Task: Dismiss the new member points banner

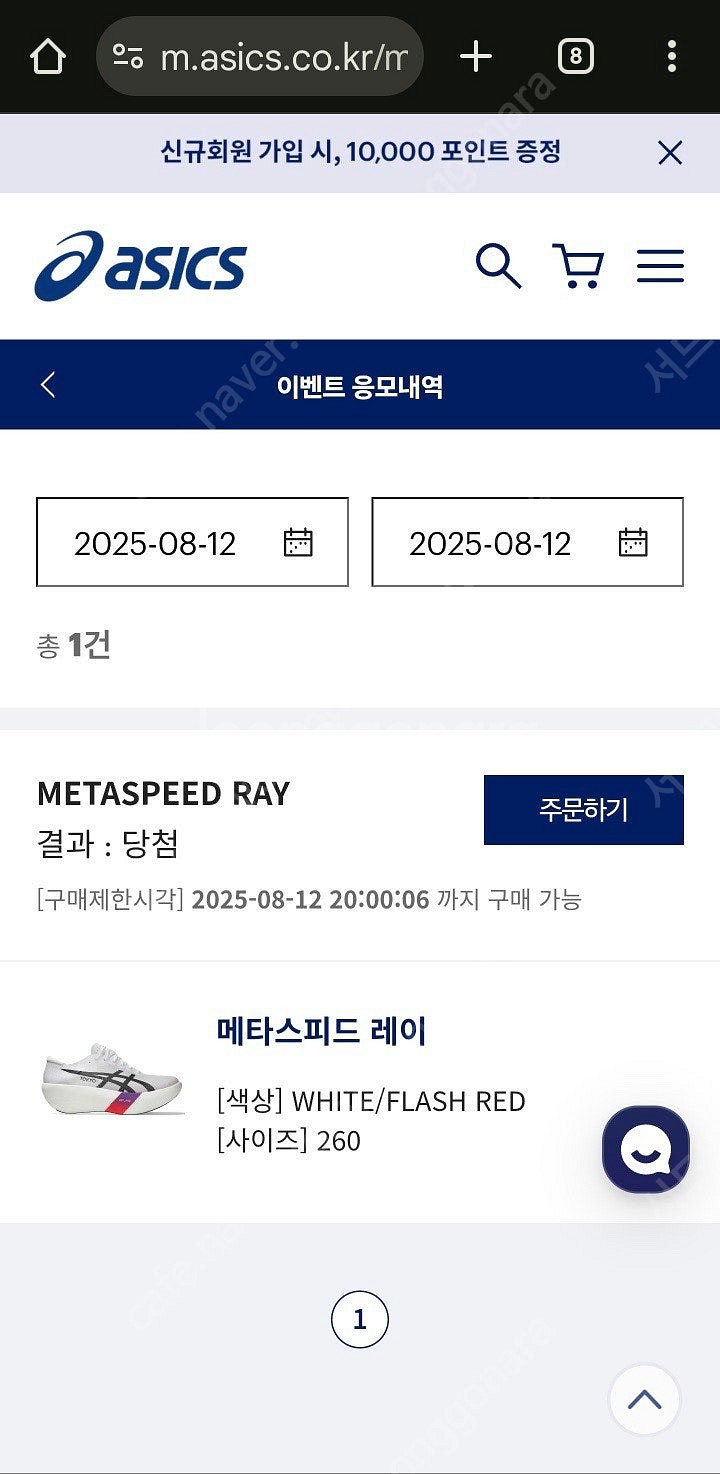Action: [x=669, y=153]
